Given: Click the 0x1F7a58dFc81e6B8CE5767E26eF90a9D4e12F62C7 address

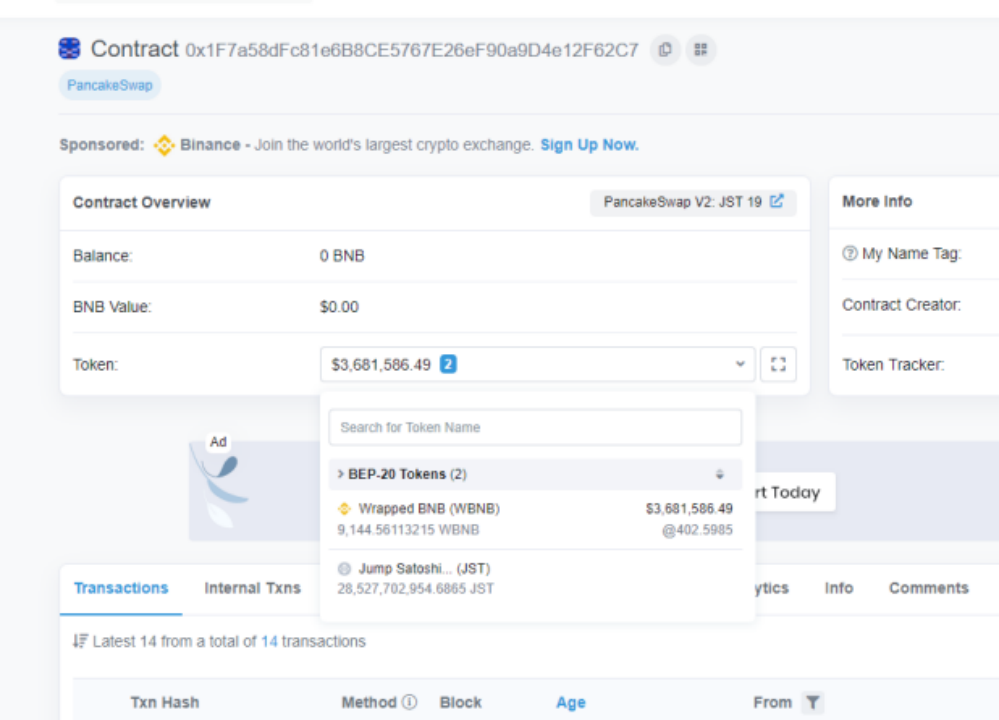Looking at the screenshot, I should 412,50.
